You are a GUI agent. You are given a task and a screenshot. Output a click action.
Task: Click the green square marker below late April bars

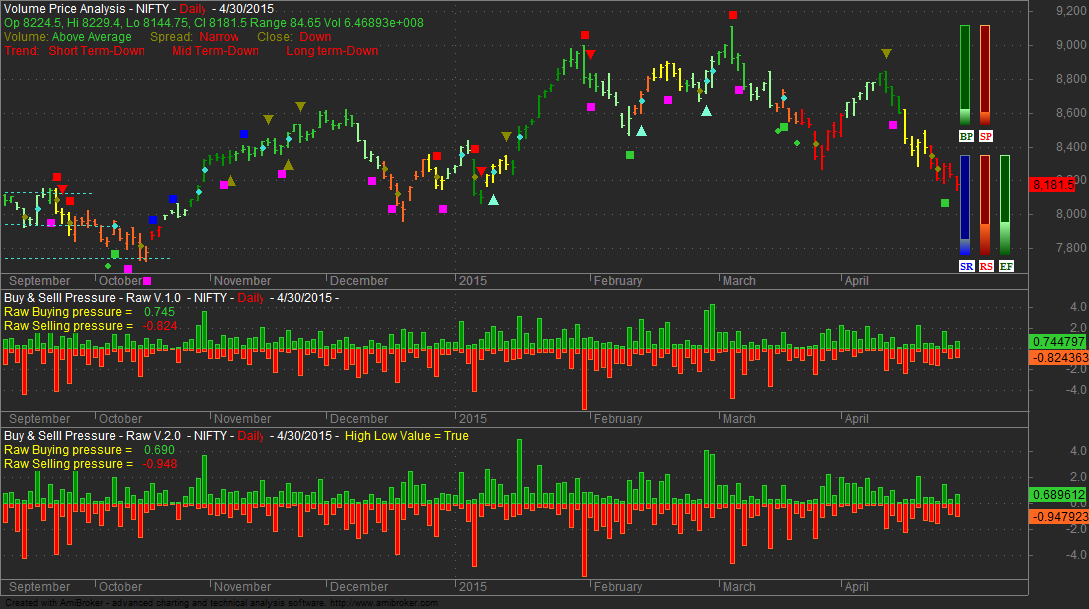point(945,203)
